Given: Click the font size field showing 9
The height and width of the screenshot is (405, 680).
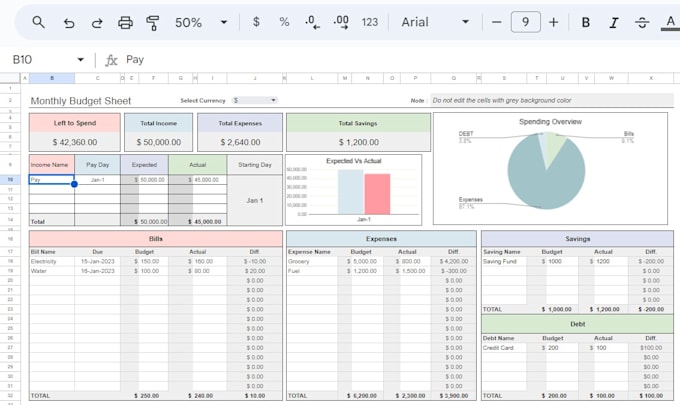Looking at the screenshot, I should [526, 22].
